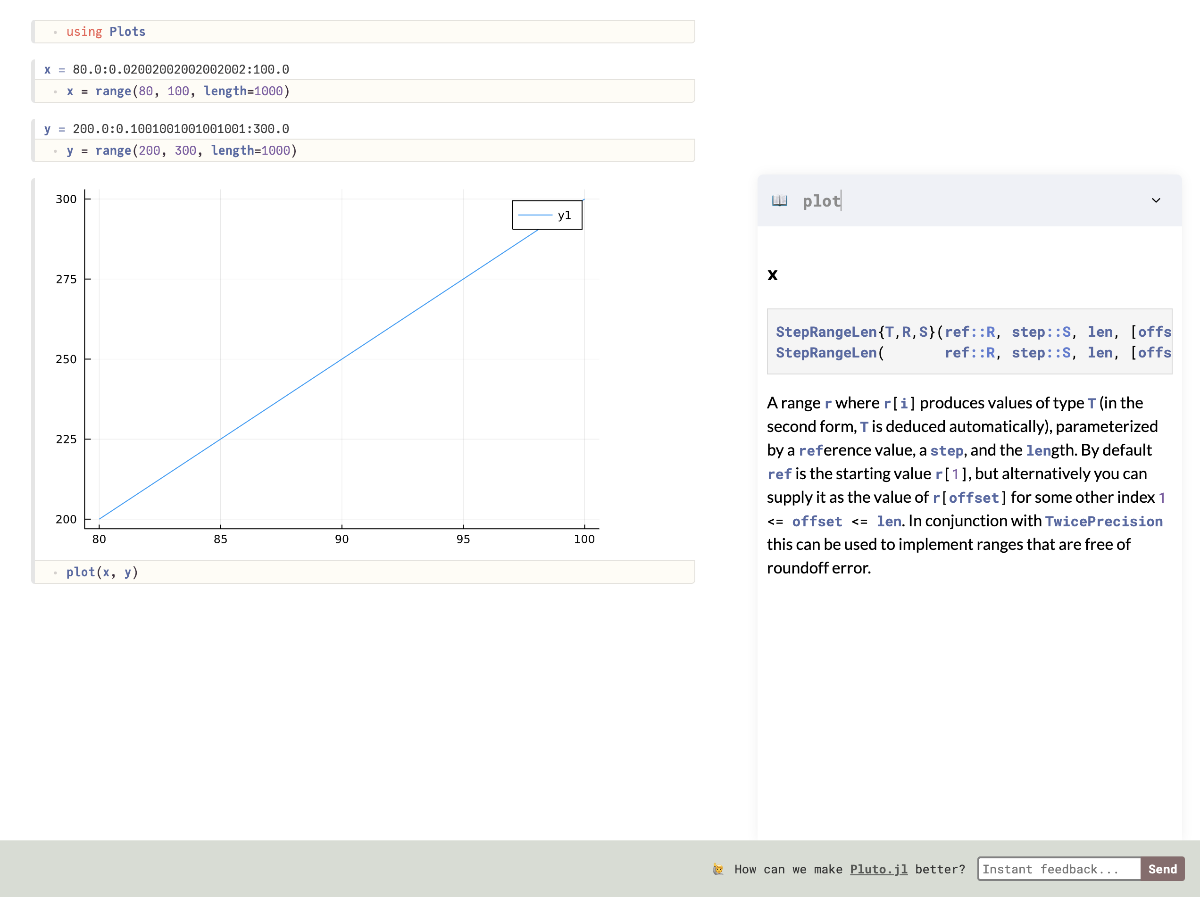1200x897 pixels.
Task: Toggle code visibility dot for 'using Plots' cell
Action: tap(55, 32)
